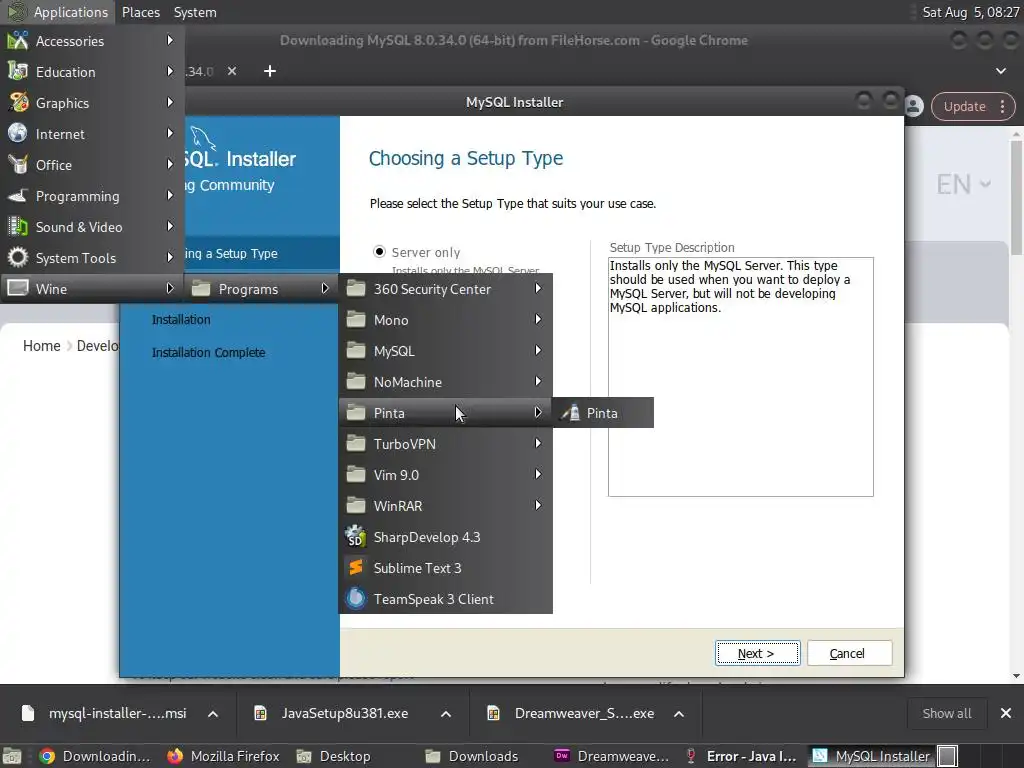Click the Cancel button in installer
Screen dimensions: 1024x768
849,653
